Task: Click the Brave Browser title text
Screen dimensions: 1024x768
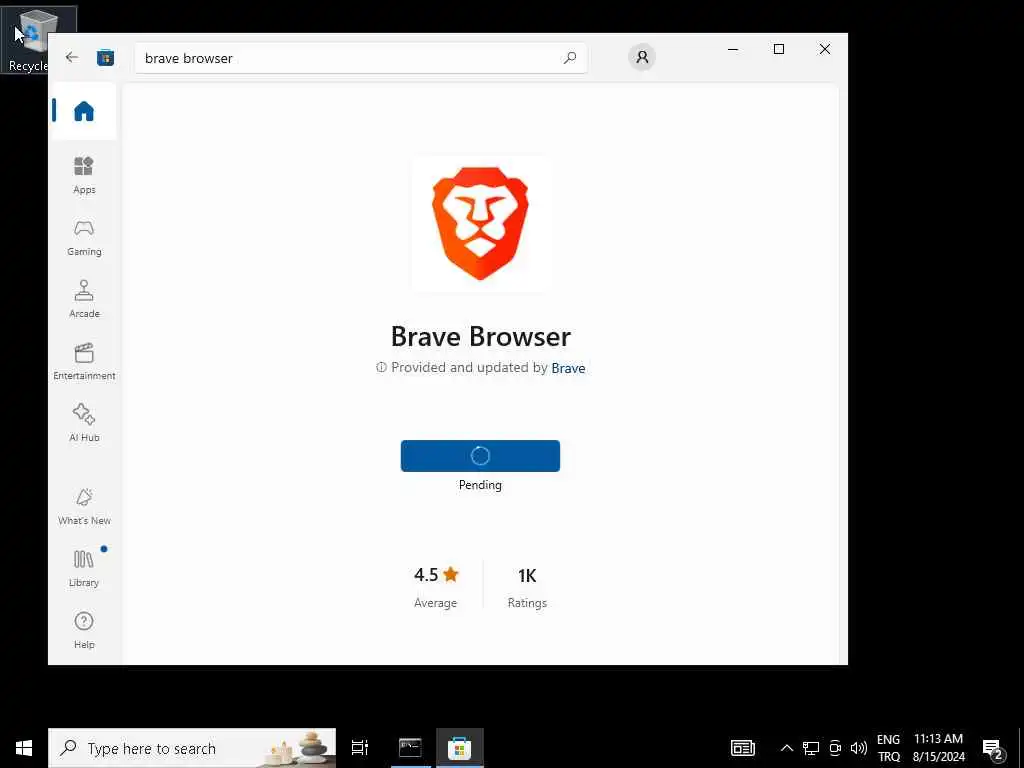Action: (x=481, y=337)
